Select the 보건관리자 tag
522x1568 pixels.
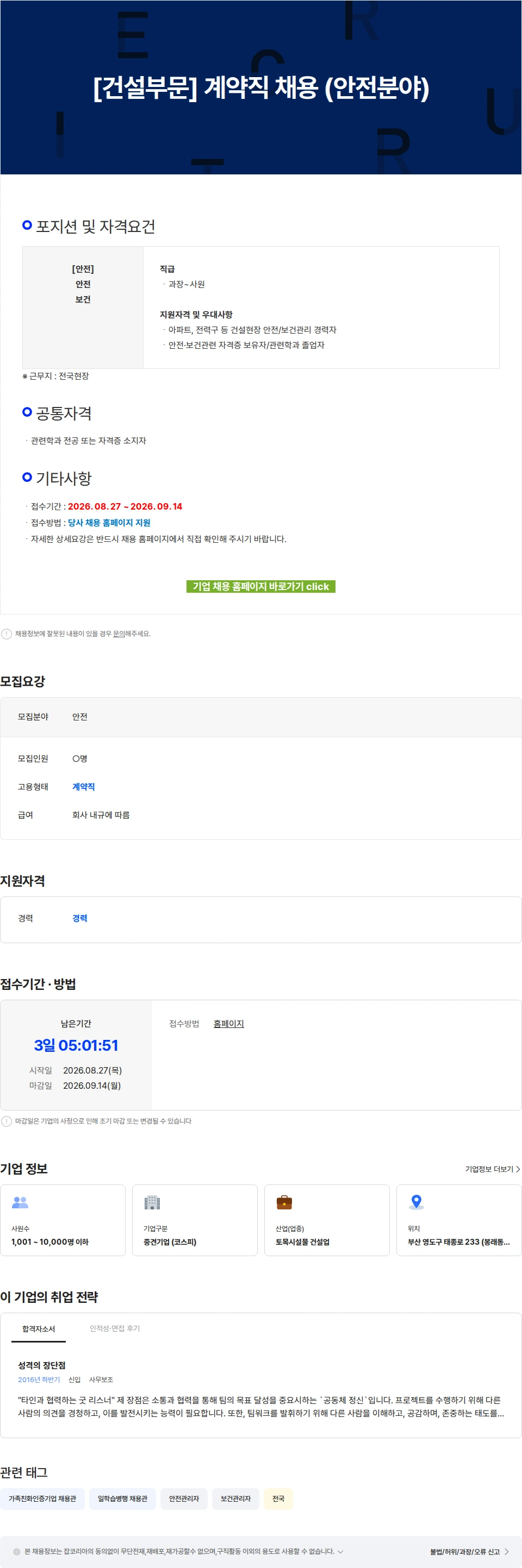click(x=236, y=1498)
